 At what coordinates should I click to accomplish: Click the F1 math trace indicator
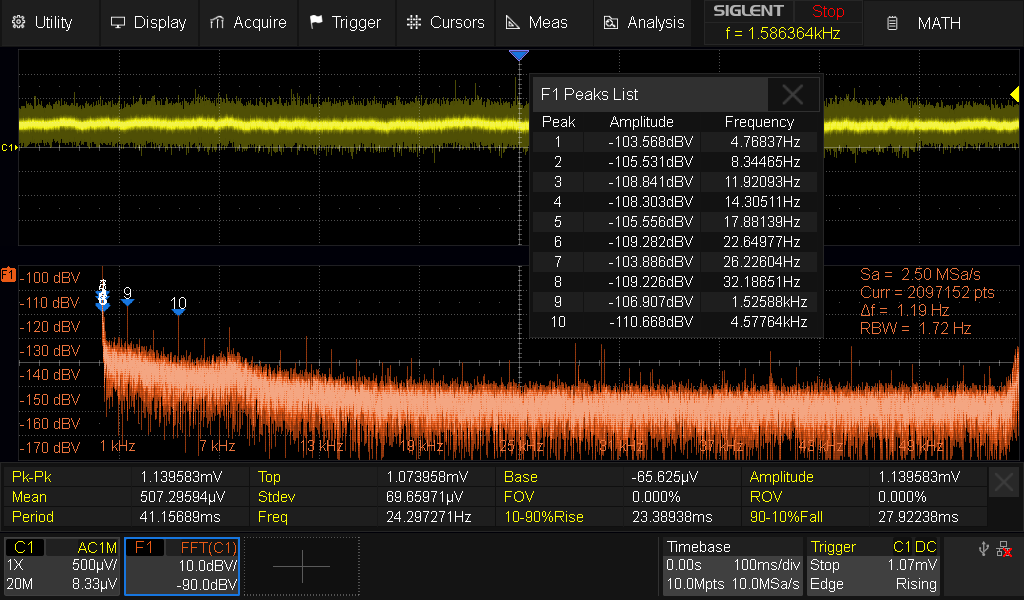[x=8, y=274]
